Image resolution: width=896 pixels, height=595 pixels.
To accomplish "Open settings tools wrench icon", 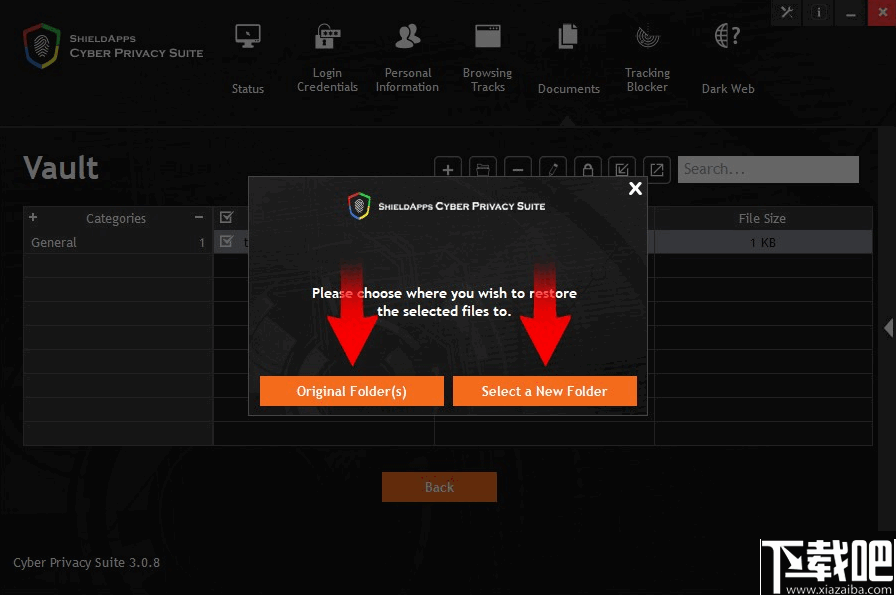I will (787, 12).
